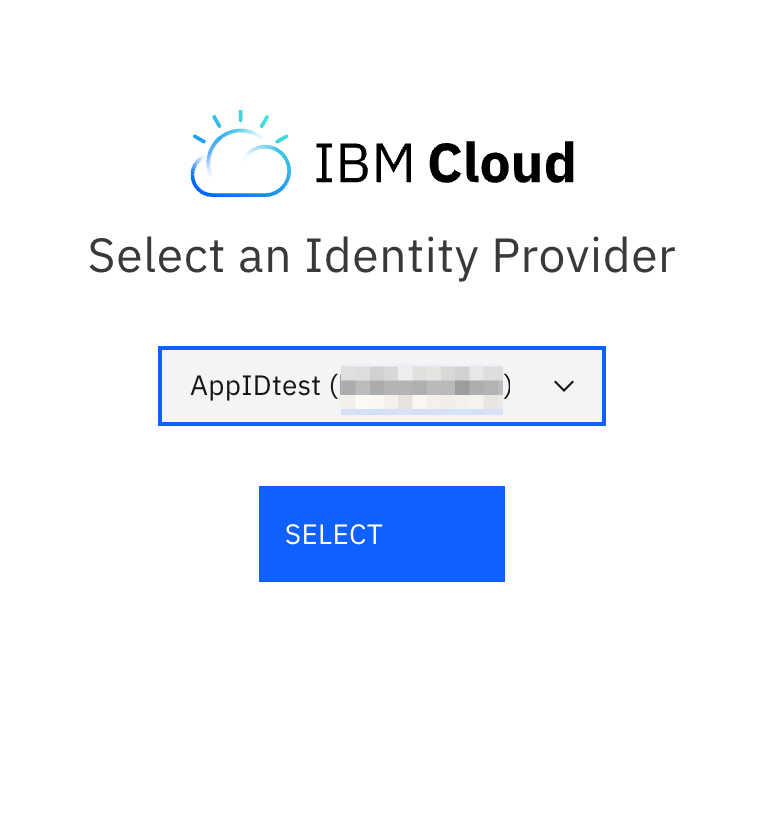768x832 pixels.
Task: Click the blue SELECT button
Action: (382, 534)
